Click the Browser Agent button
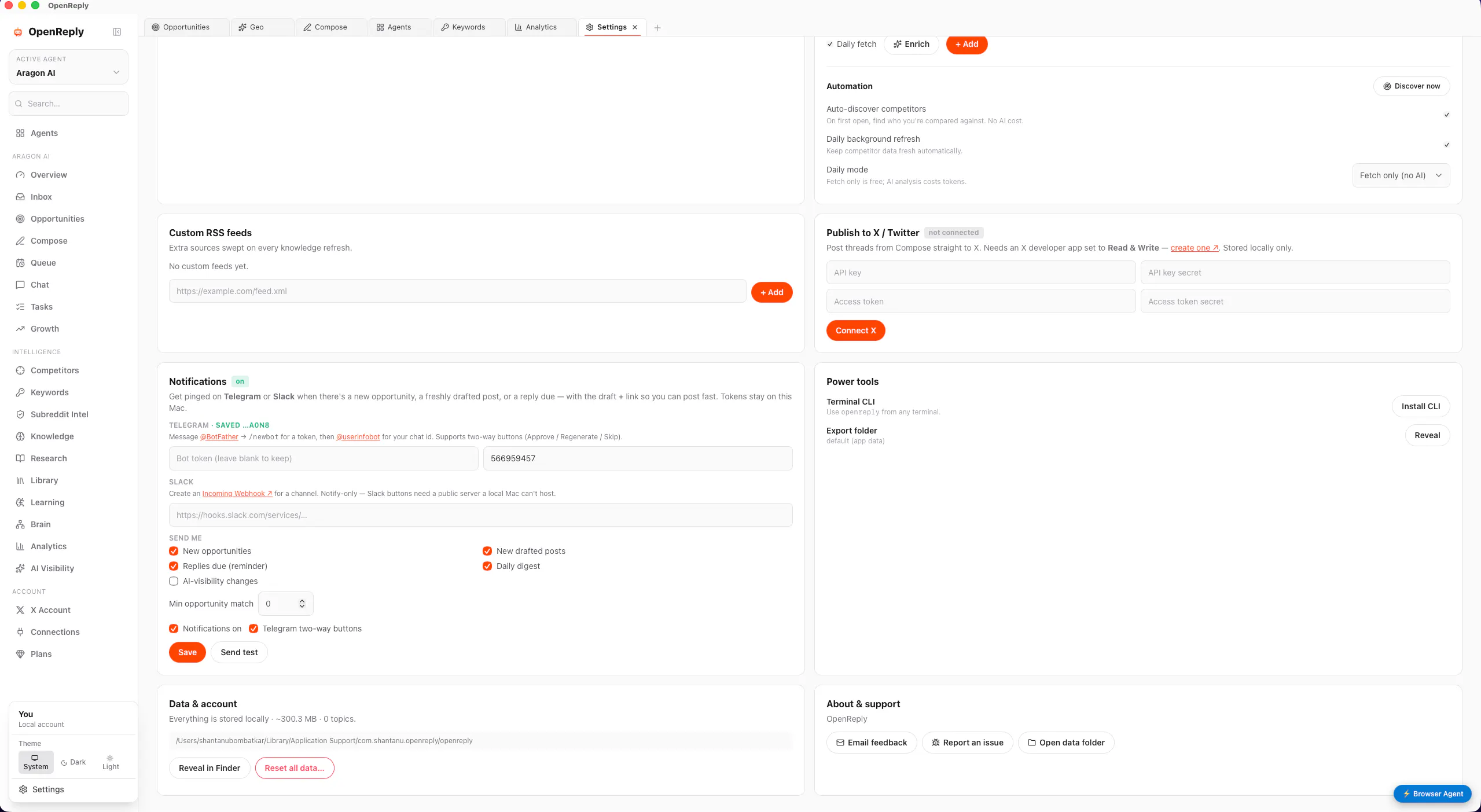 1432,793
